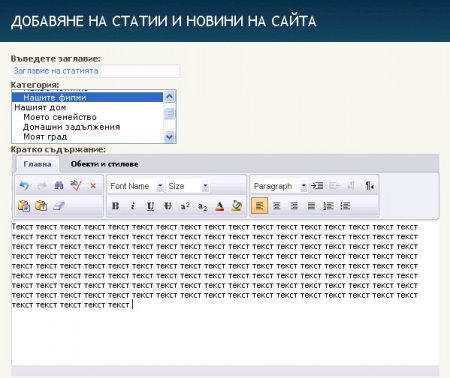450x378 pixels.
Task: Click the title input field
Action: (96, 71)
